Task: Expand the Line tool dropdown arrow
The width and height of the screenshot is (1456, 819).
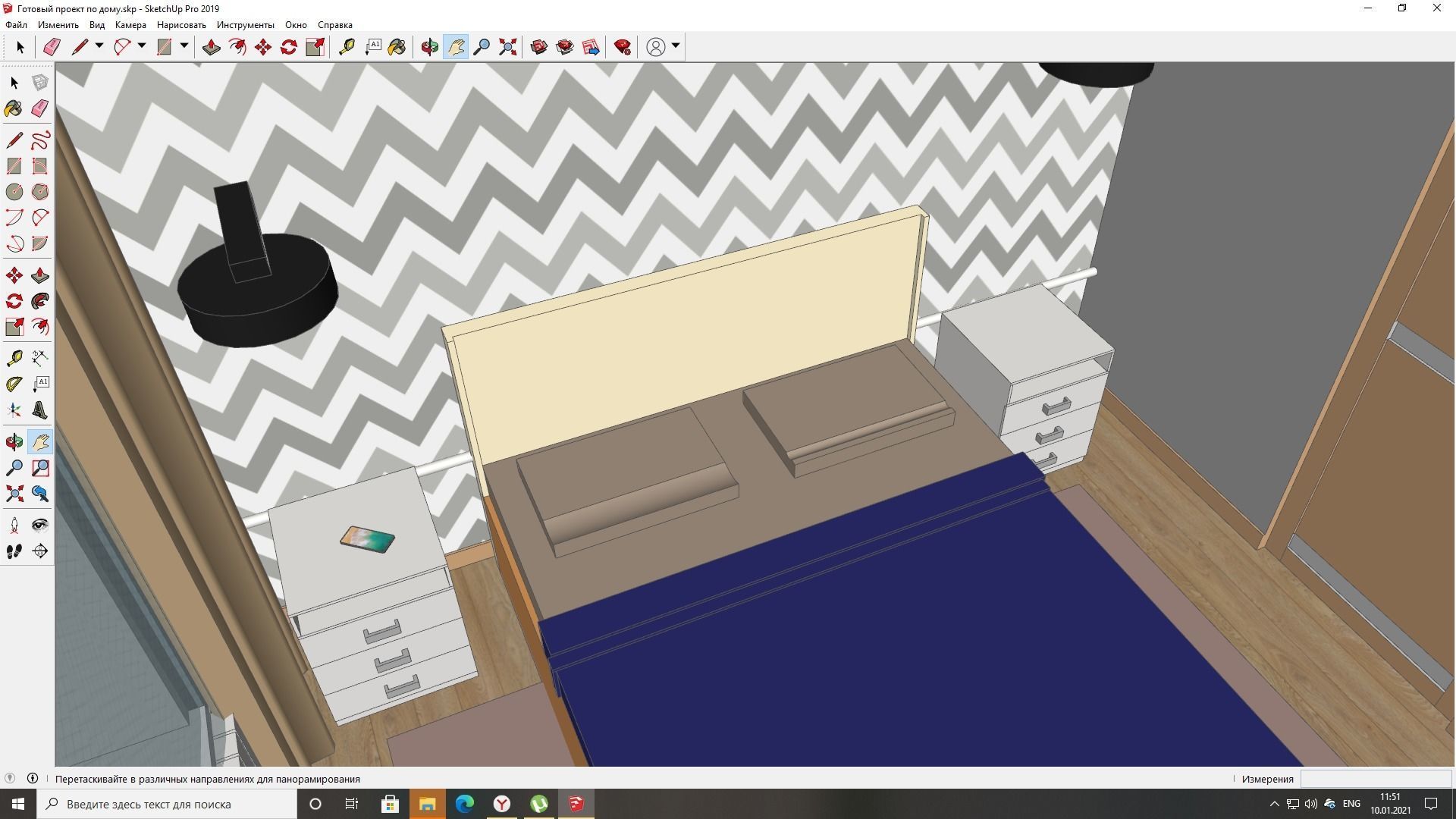Action: click(x=99, y=46)
